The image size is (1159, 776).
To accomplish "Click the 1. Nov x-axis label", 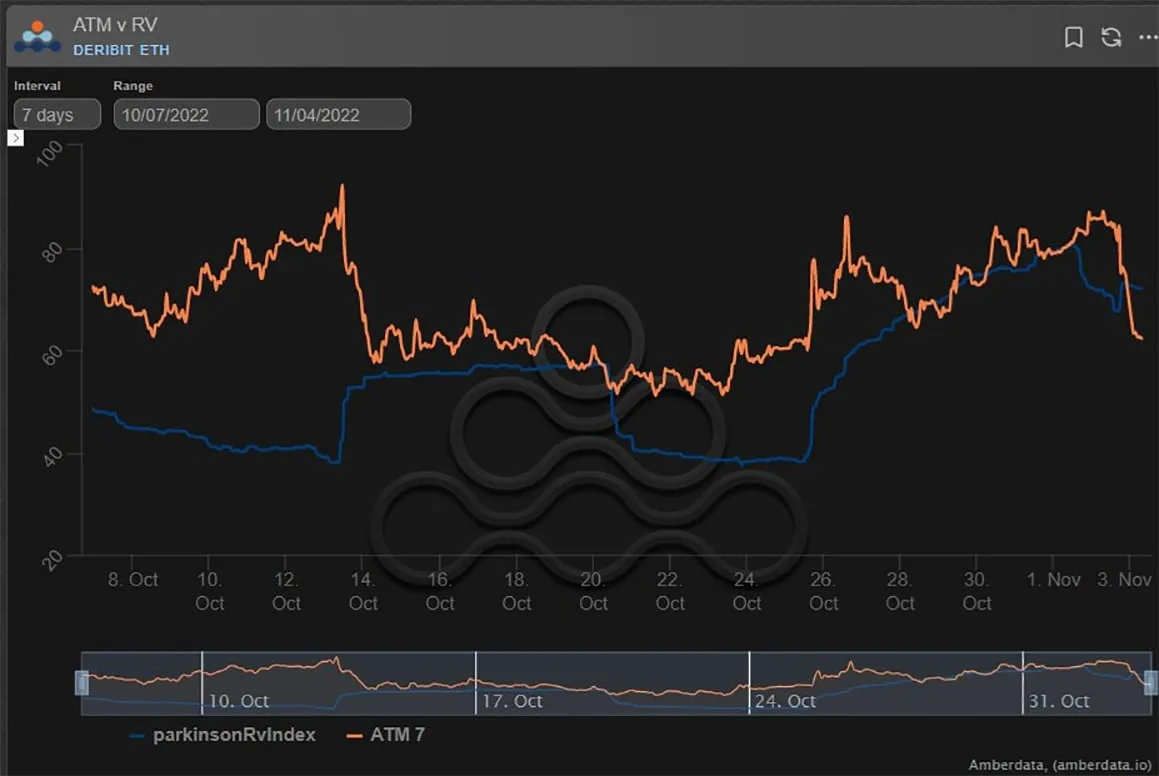I will click(1053, 579).
